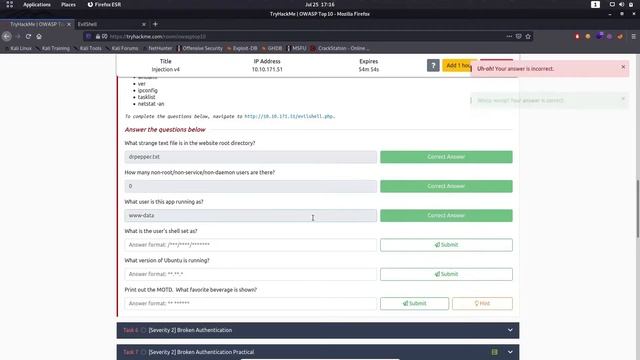Click the page vertical scrollbar thumb
The image size is (640, 360).
coord(638,208)
